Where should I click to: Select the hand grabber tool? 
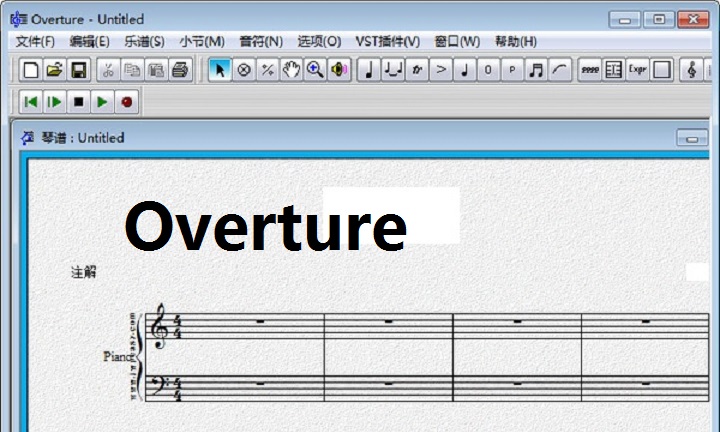click(291, 70)
